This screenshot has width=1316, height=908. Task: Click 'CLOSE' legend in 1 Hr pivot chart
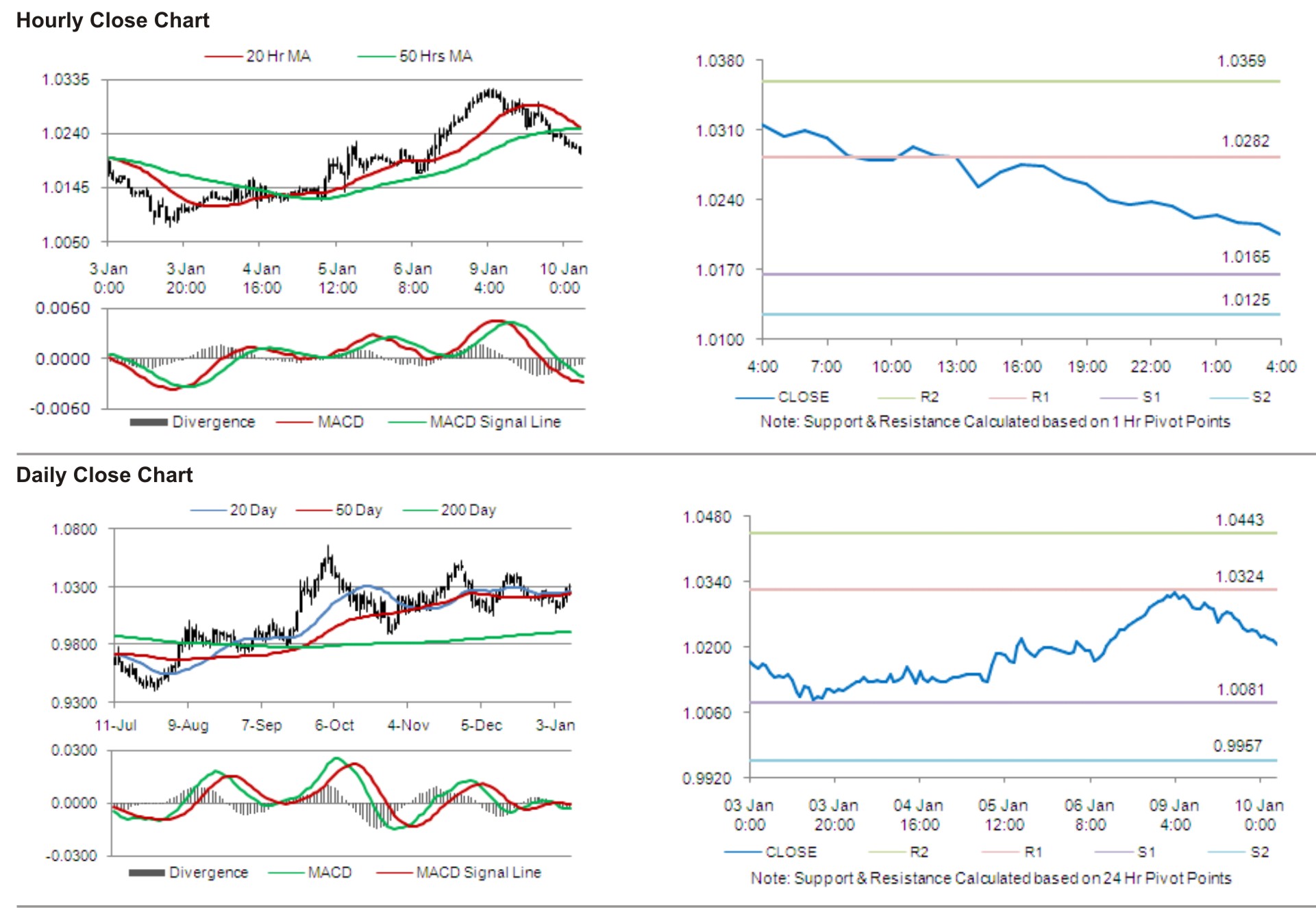coord(804,397)
